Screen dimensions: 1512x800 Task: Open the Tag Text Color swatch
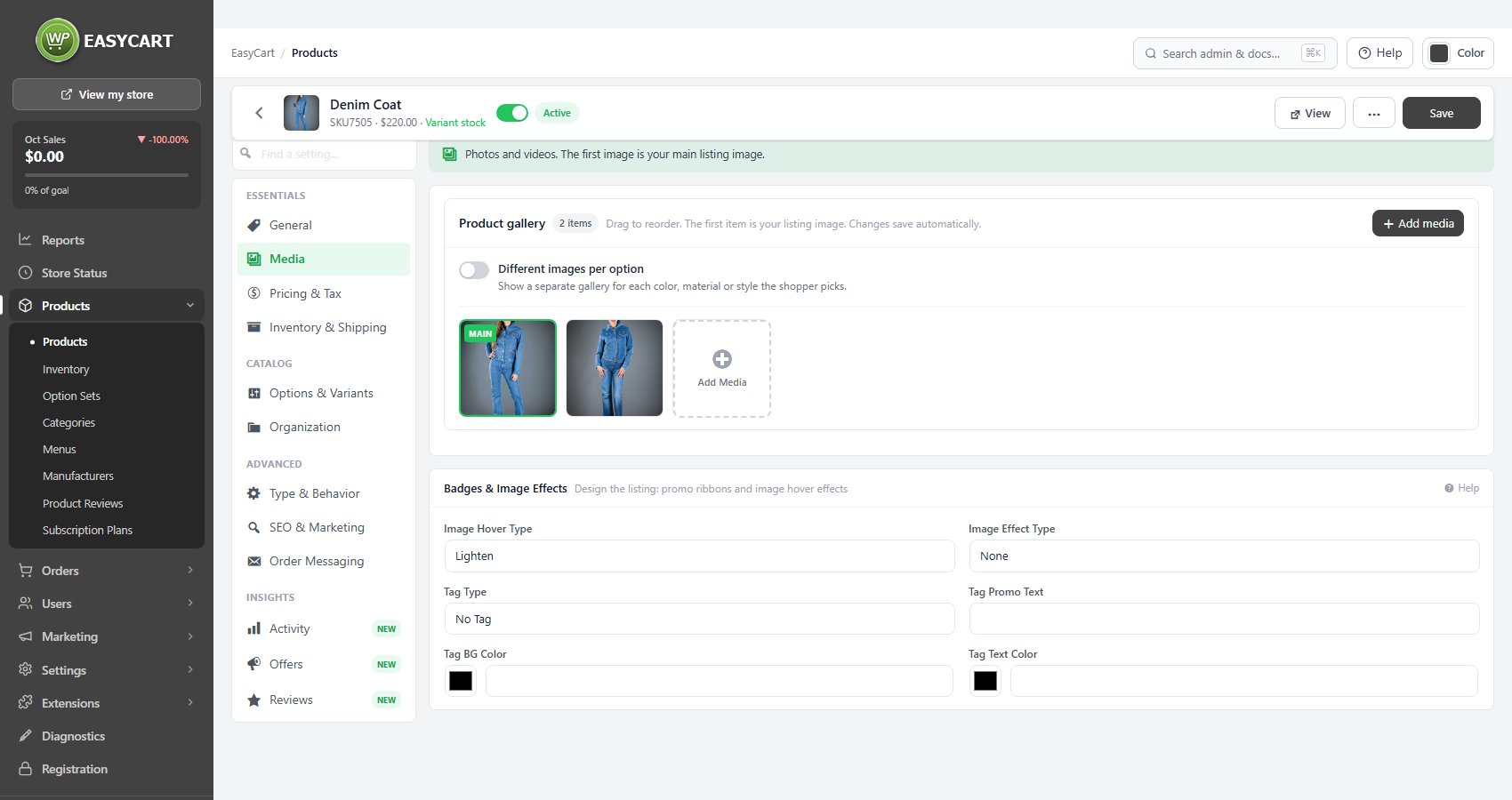coord(985,681)
